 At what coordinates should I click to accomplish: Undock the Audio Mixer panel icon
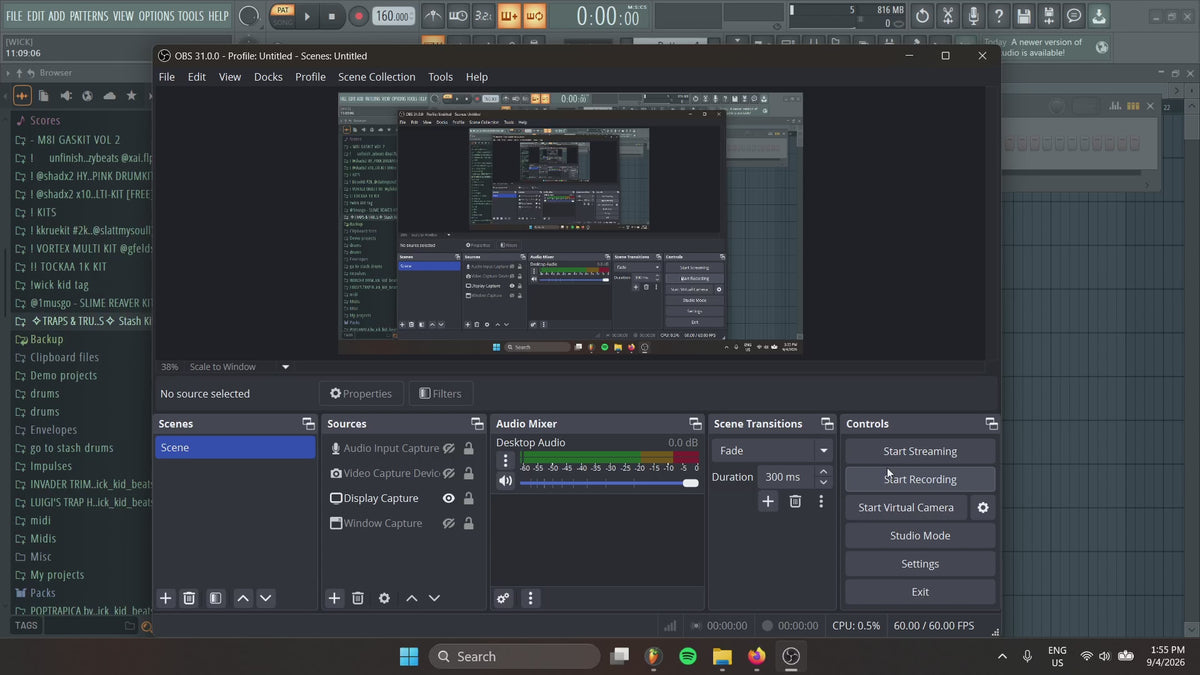pyautogui.click(x=695, y=424)
